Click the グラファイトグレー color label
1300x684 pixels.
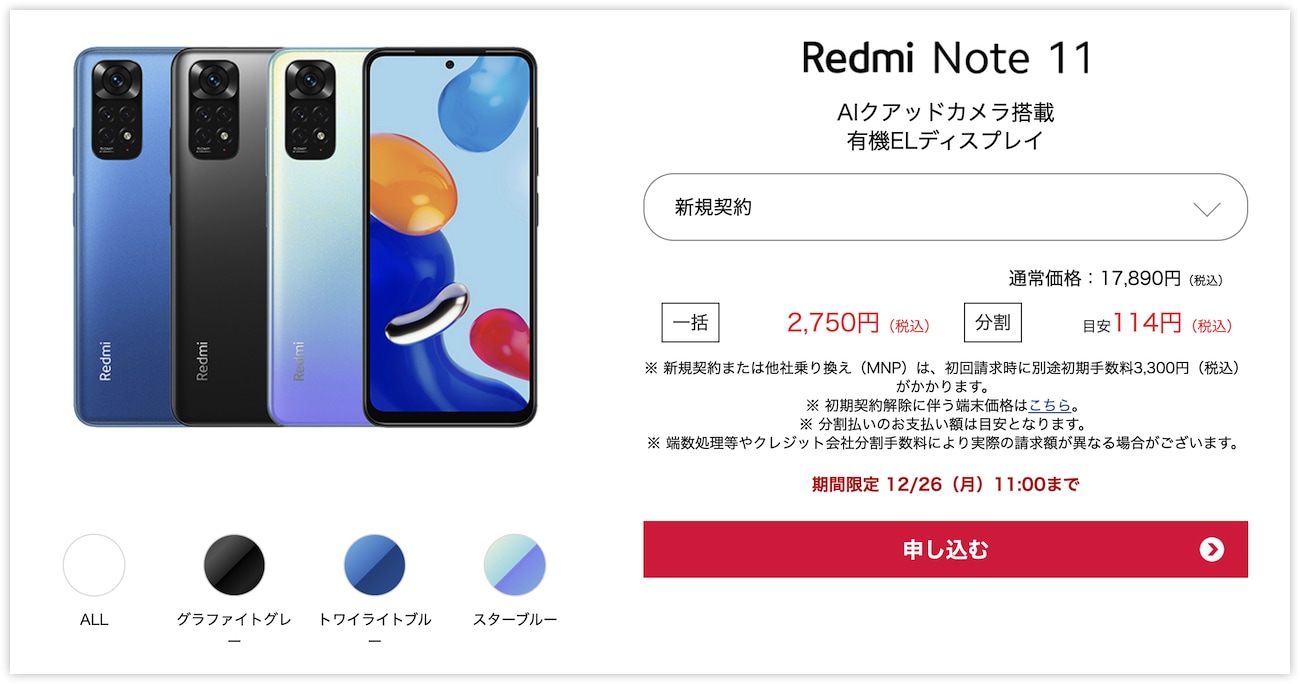click(234, 629)
